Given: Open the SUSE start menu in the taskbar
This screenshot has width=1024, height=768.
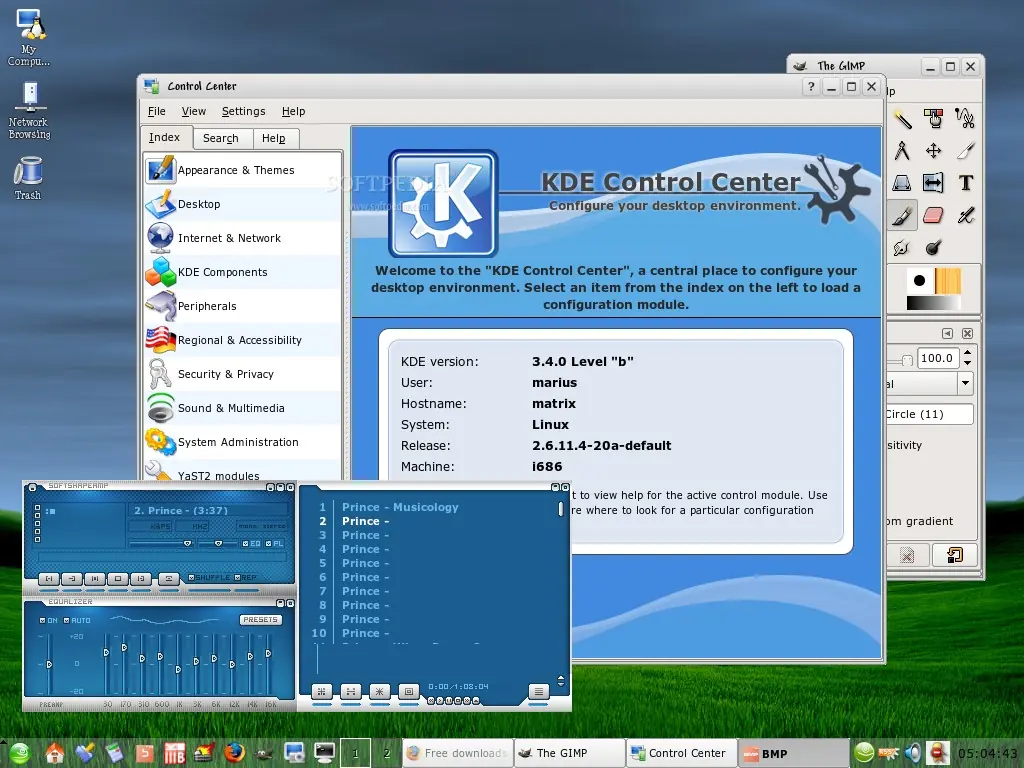Looking at the screenshot, I should click(19, 753).
